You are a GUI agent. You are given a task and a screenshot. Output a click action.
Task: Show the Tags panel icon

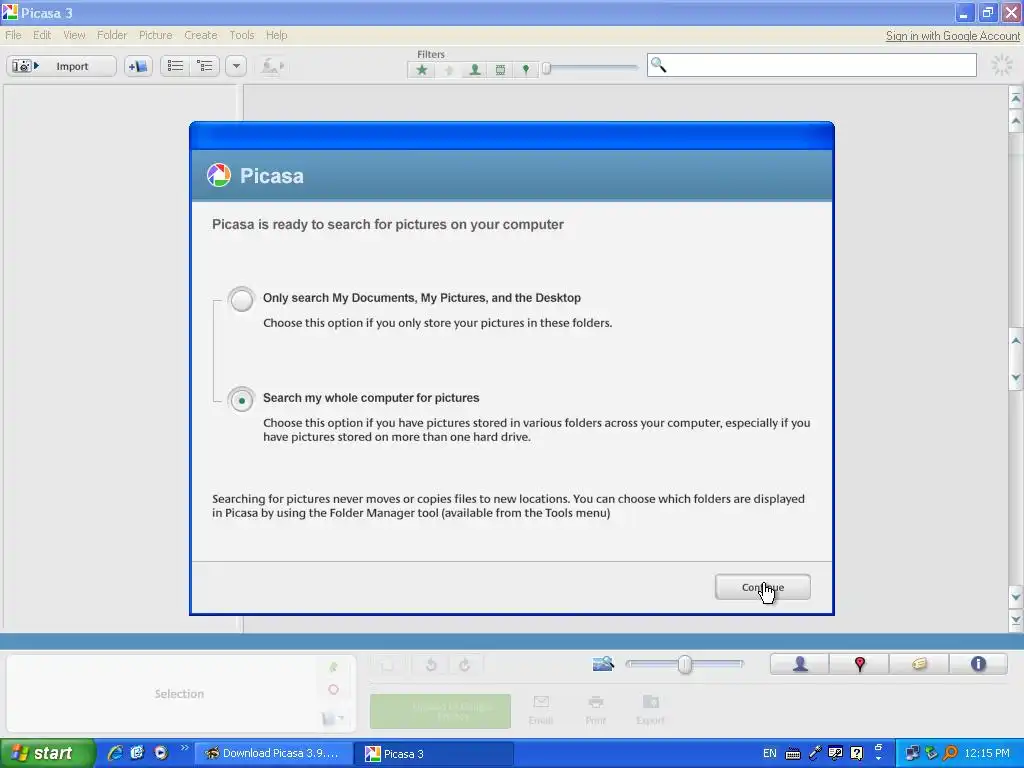pyautogui.click(x=919, y=664)
